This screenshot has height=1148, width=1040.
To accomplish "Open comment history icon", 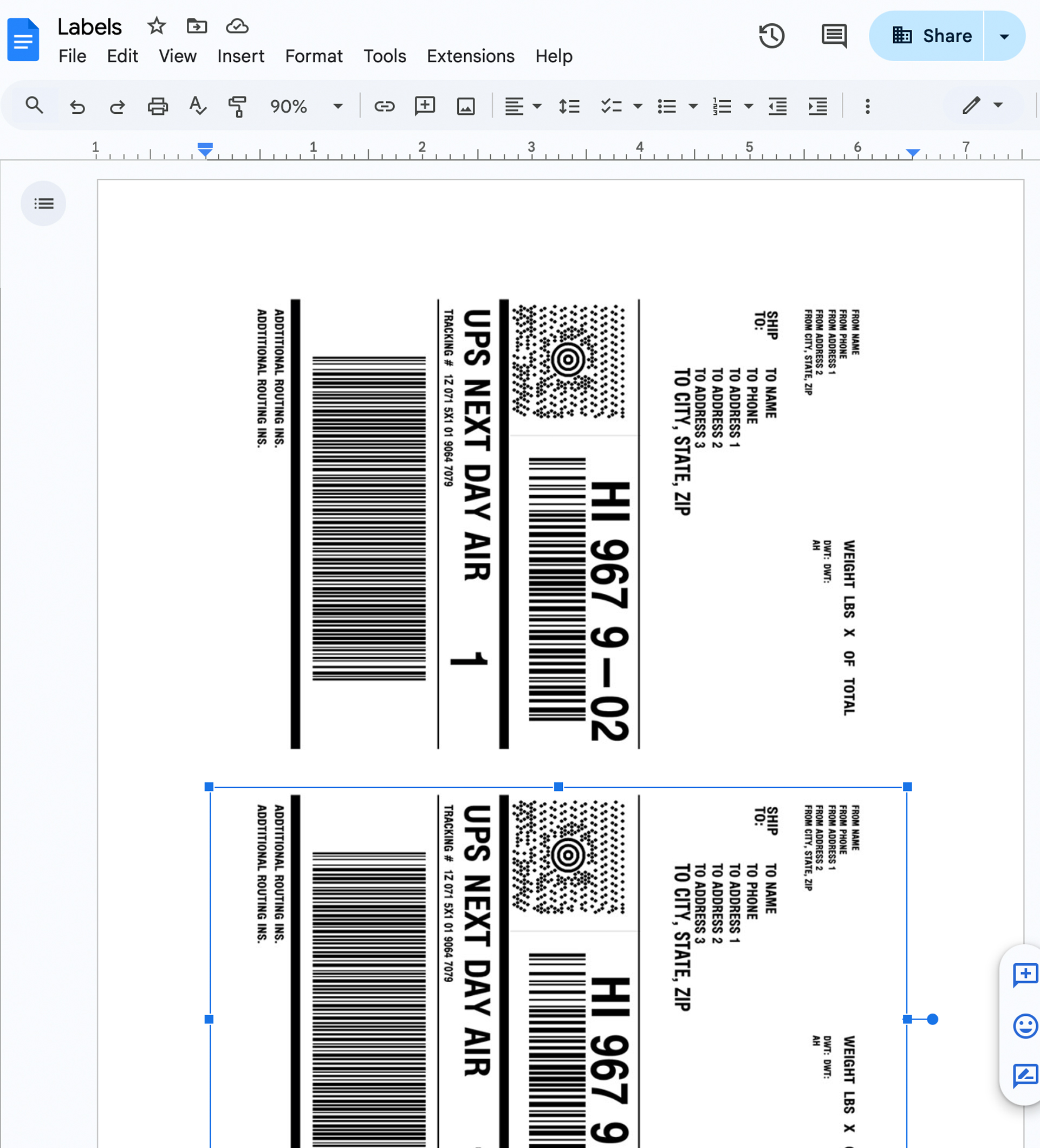I will click(834, 36).
